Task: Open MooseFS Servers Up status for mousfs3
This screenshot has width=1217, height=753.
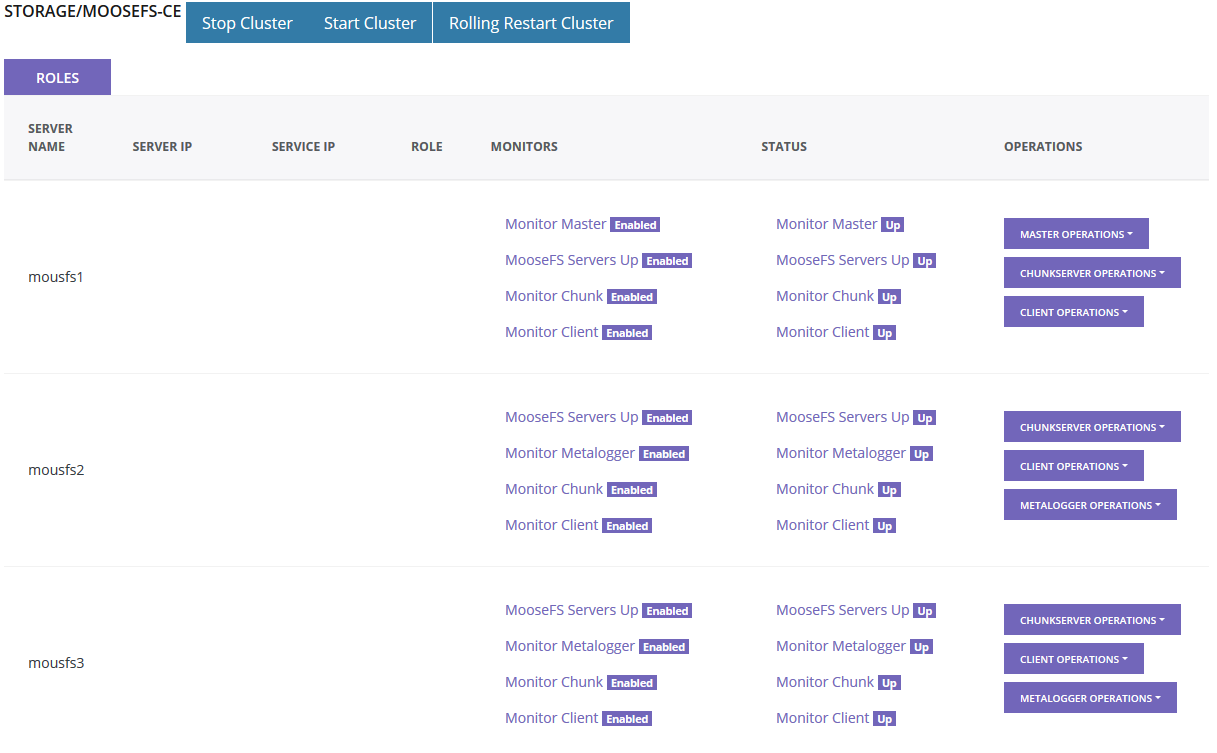Action: click(843, 610)
